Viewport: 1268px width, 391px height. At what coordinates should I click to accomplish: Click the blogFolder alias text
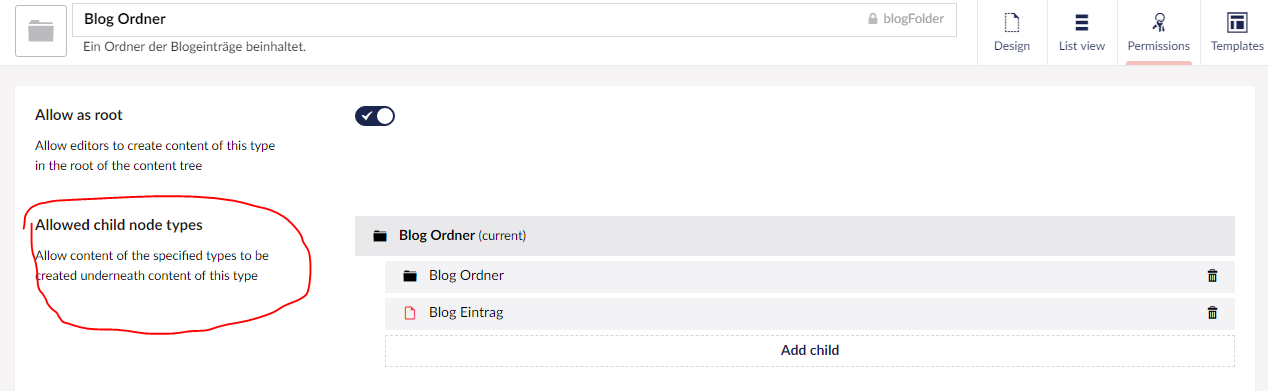point(913,19)
